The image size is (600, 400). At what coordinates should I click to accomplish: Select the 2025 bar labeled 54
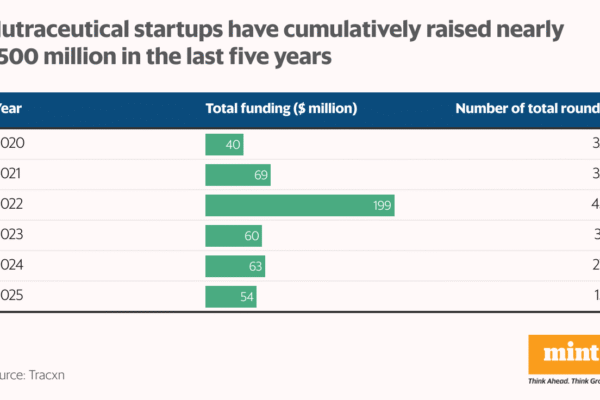click(x=231, y=297)
